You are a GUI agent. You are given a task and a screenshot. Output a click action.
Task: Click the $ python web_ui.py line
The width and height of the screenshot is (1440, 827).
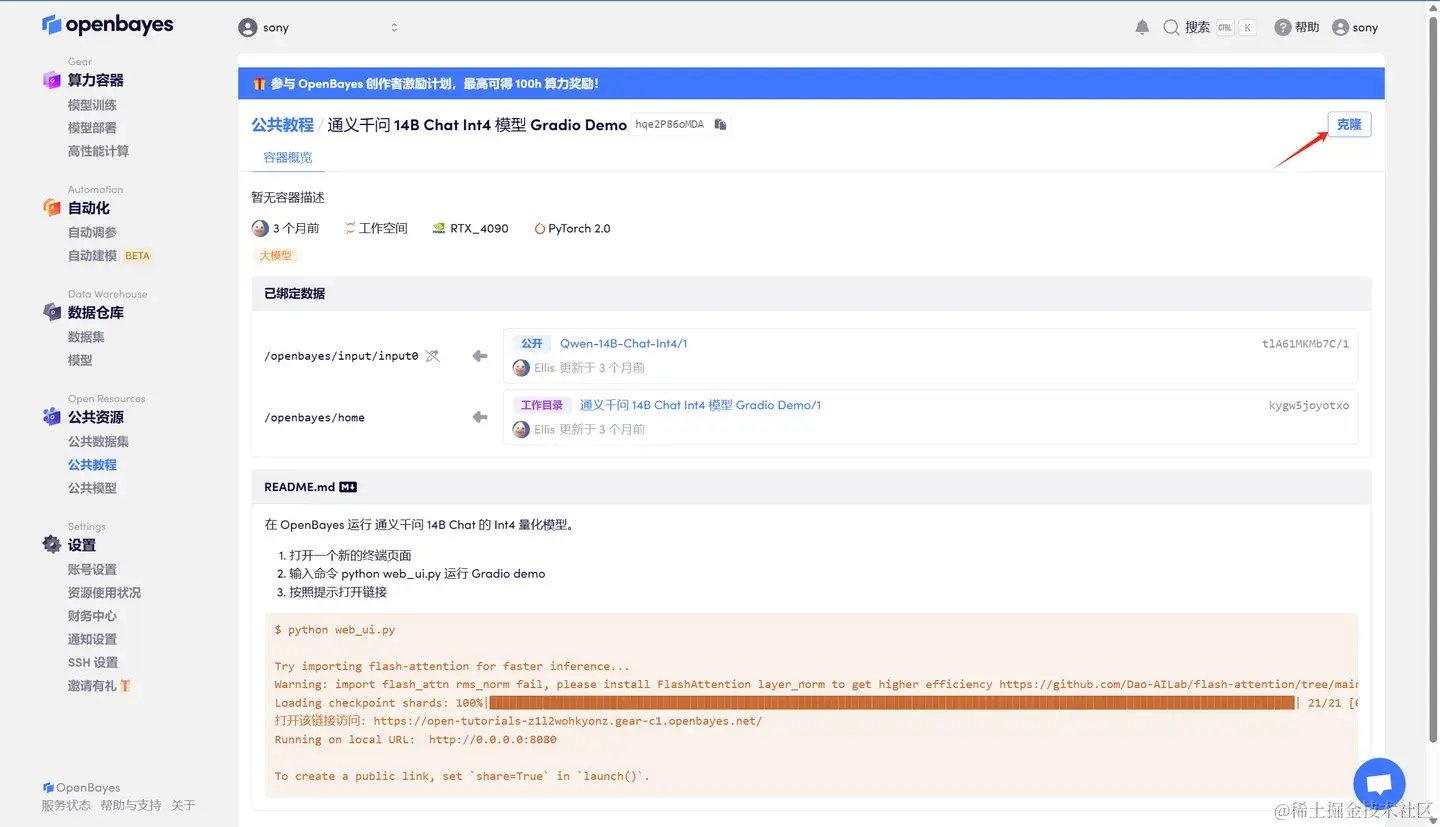pyautogui.click(x=335, y=630)
